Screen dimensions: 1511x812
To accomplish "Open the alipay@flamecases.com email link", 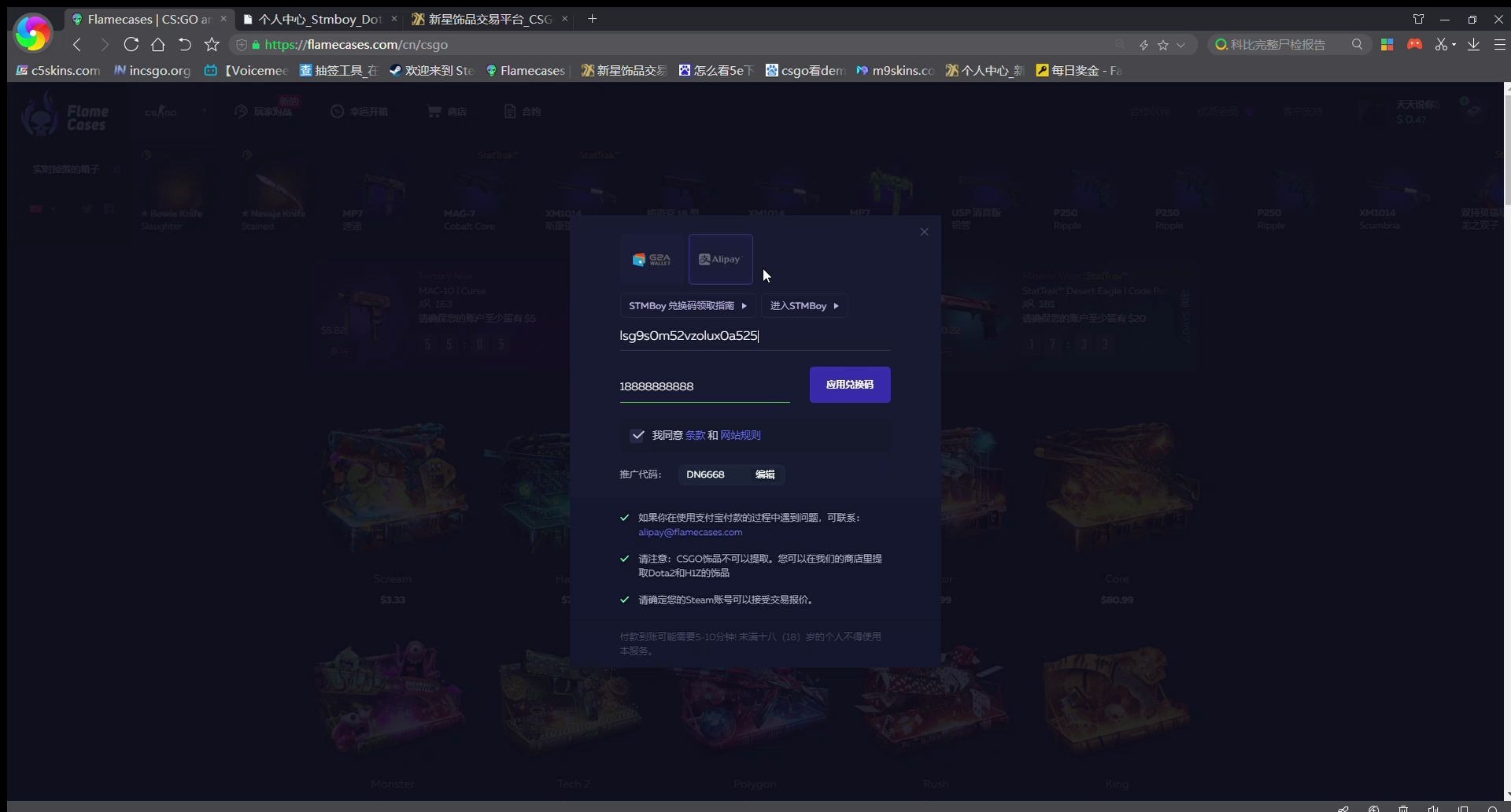I will point(690,533).
